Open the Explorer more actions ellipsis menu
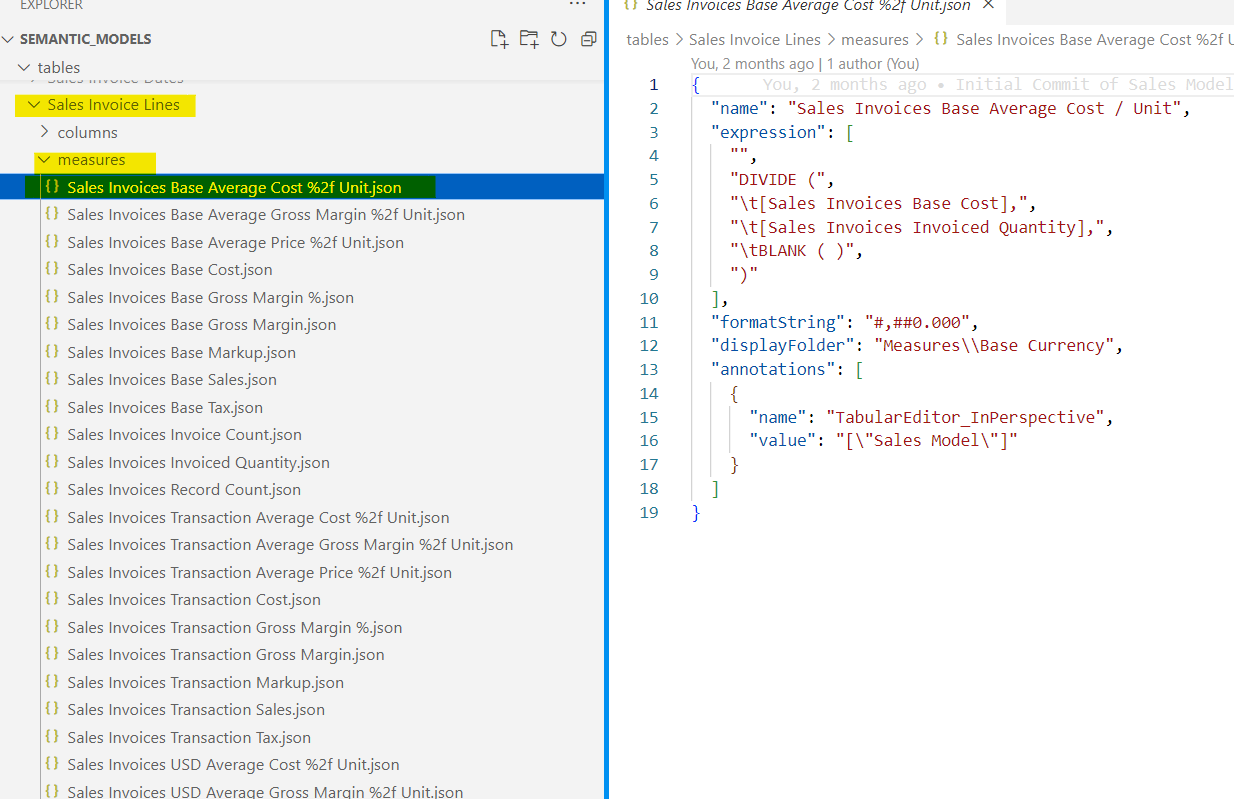Viewport: 1234px width, 799px height. click(x=577, y=5)
